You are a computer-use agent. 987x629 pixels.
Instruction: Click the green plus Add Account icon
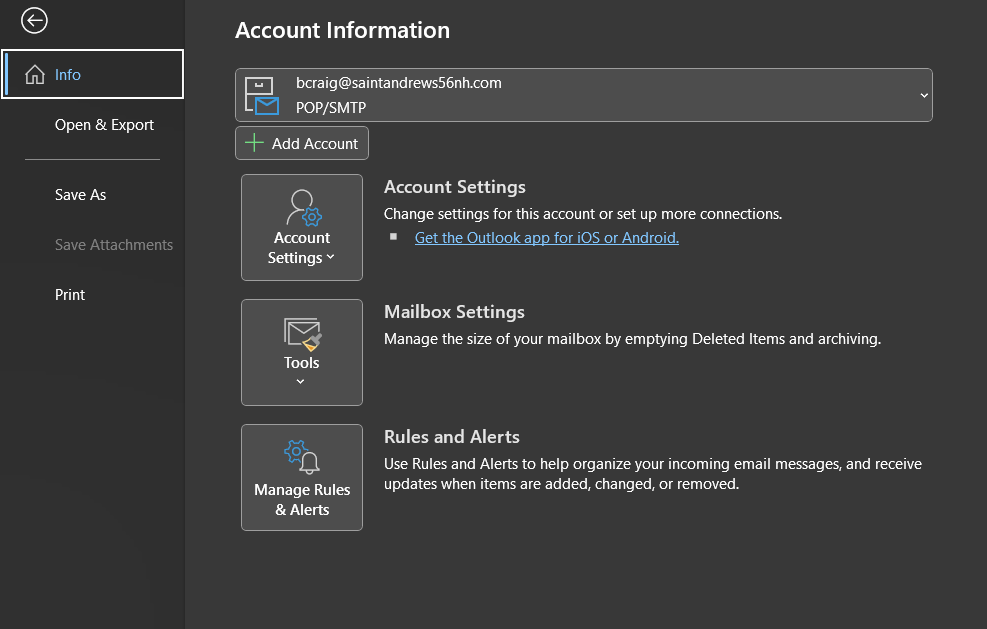click(x=255, y=143)
